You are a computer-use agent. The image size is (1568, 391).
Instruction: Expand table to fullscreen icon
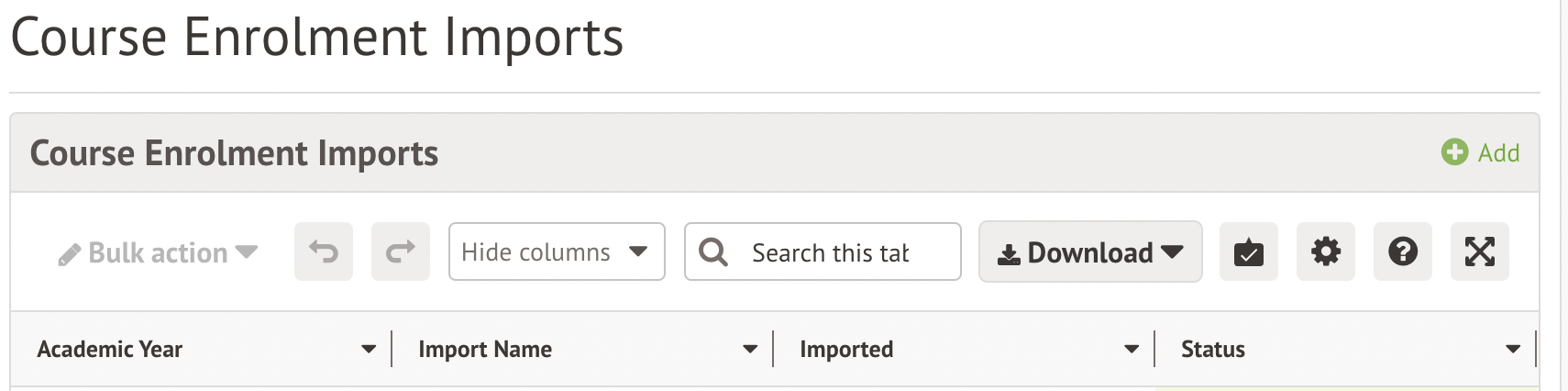pyautogui.click(x=1479, y=251)
